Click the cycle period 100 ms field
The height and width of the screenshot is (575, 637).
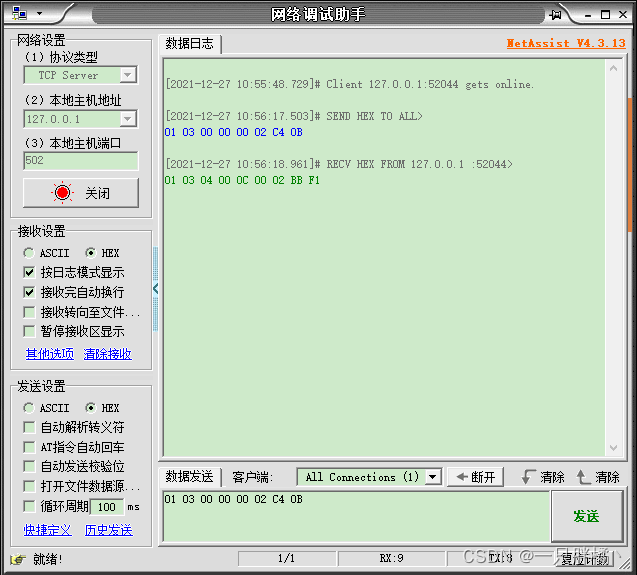(107, 507)
